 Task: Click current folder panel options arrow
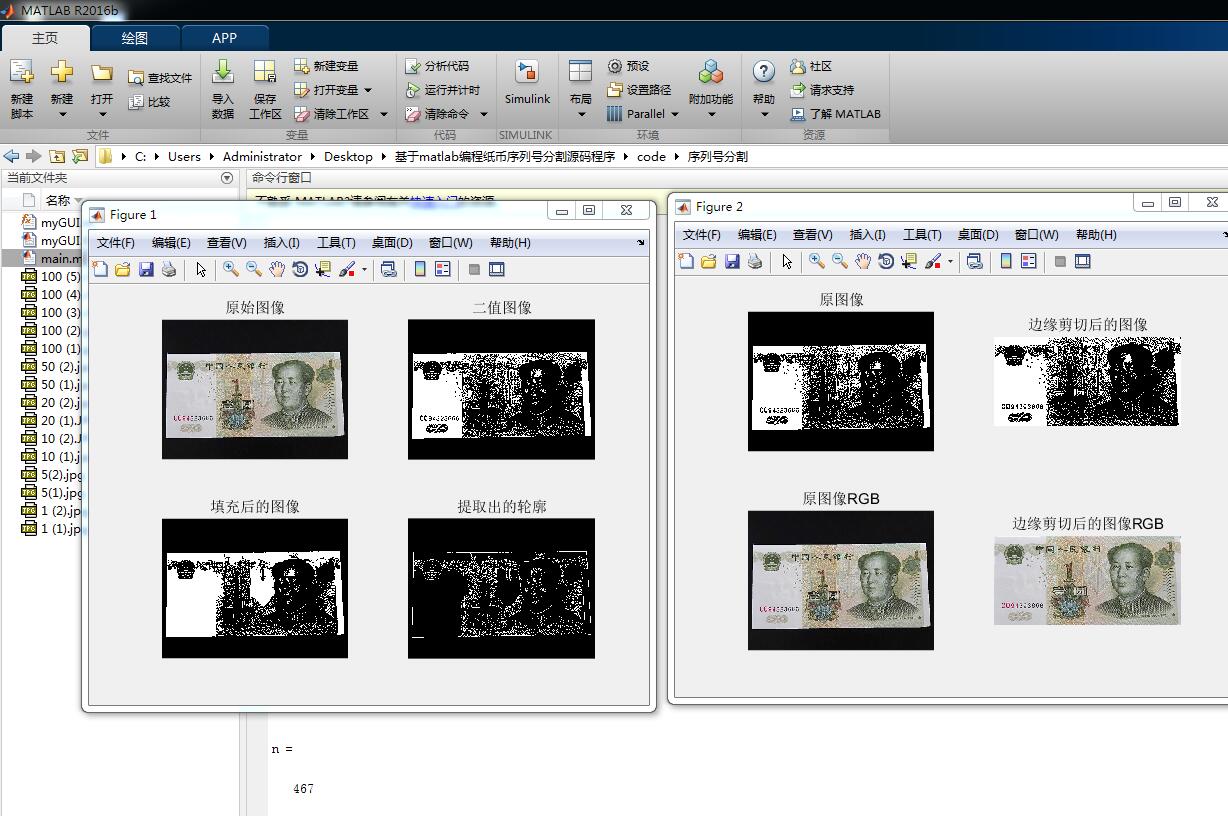(x=227, y=178)
